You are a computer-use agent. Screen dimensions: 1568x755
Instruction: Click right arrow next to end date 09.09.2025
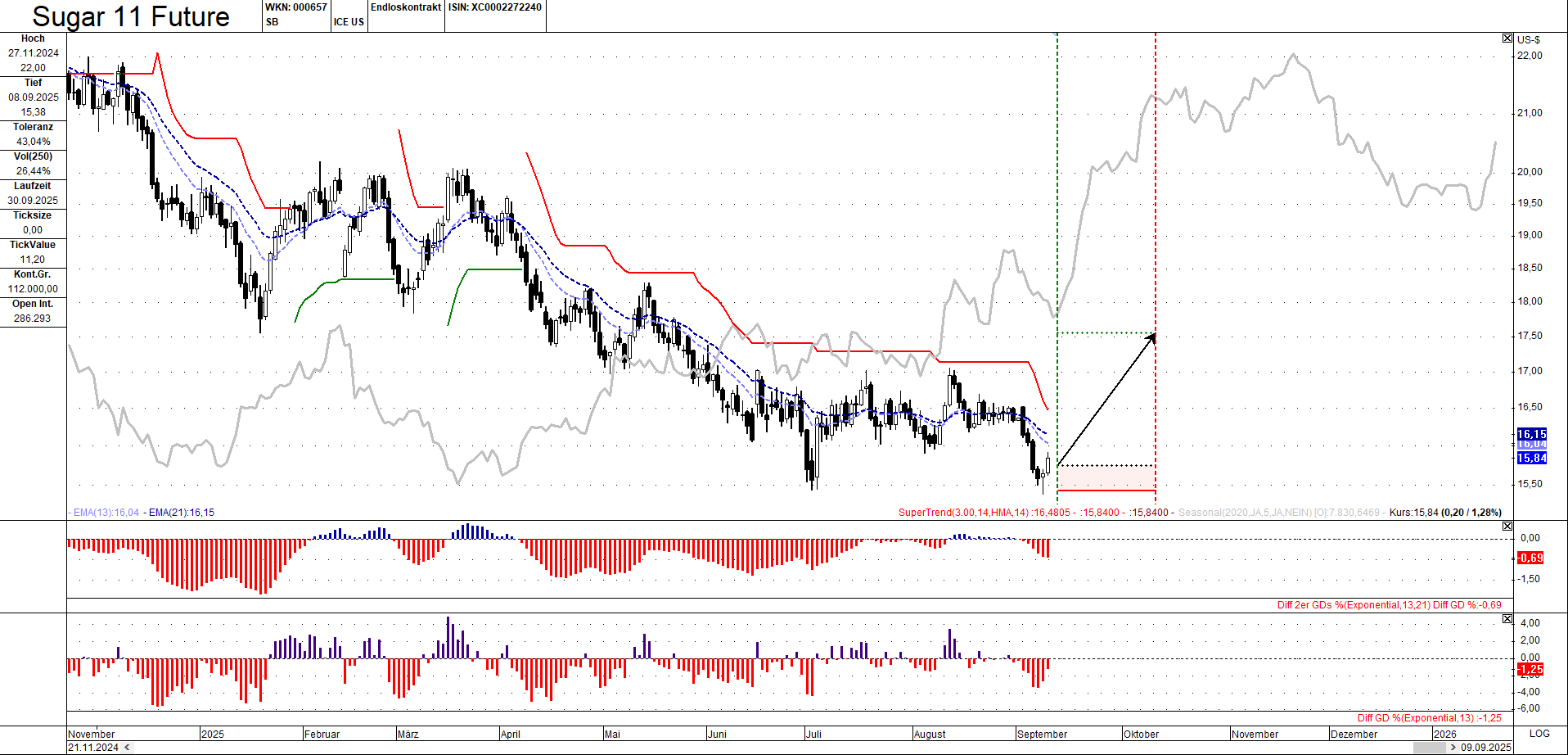(1453, 748)
